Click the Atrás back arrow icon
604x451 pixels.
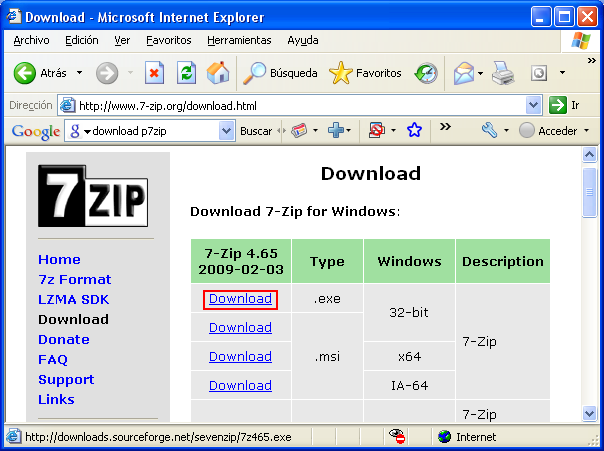[x=25, y=73]
